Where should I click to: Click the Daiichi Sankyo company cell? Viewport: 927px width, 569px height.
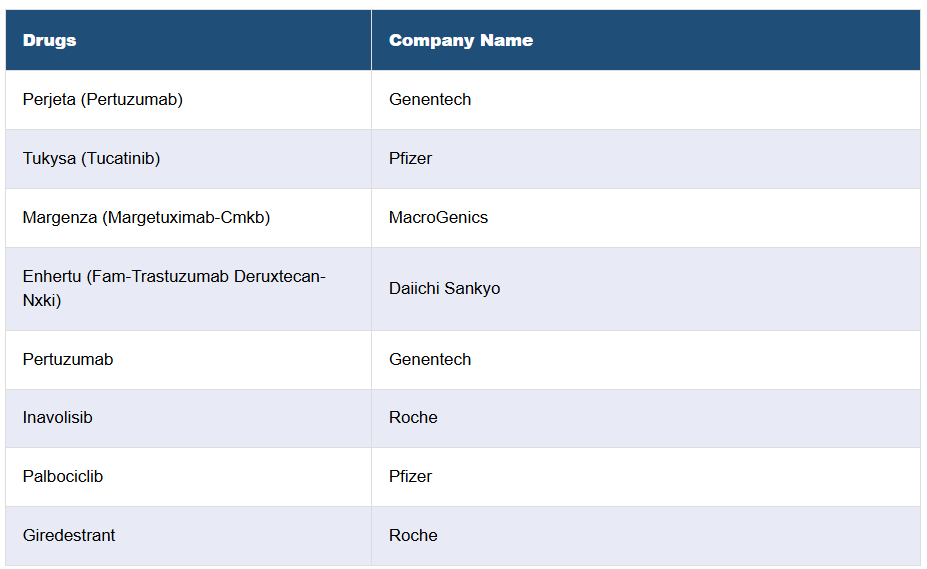pyautogui.click(x=445, y=289)
